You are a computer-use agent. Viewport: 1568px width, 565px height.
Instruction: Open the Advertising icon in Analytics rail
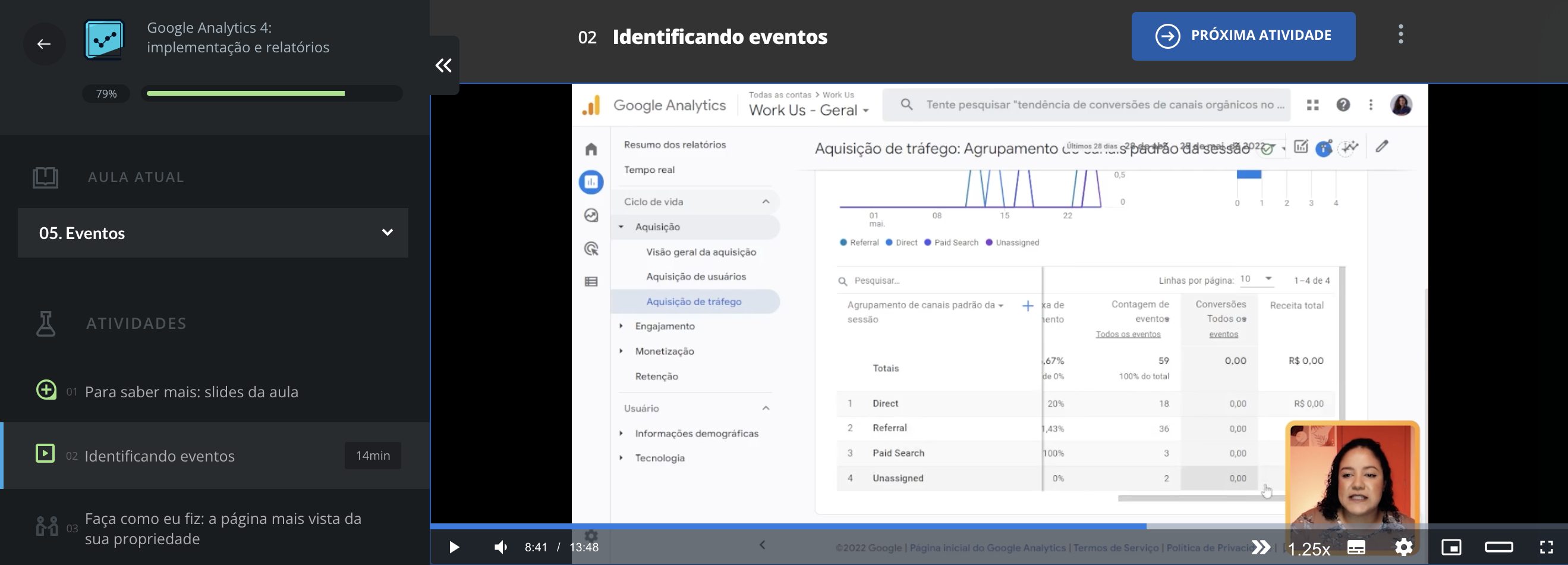point(591,249)
